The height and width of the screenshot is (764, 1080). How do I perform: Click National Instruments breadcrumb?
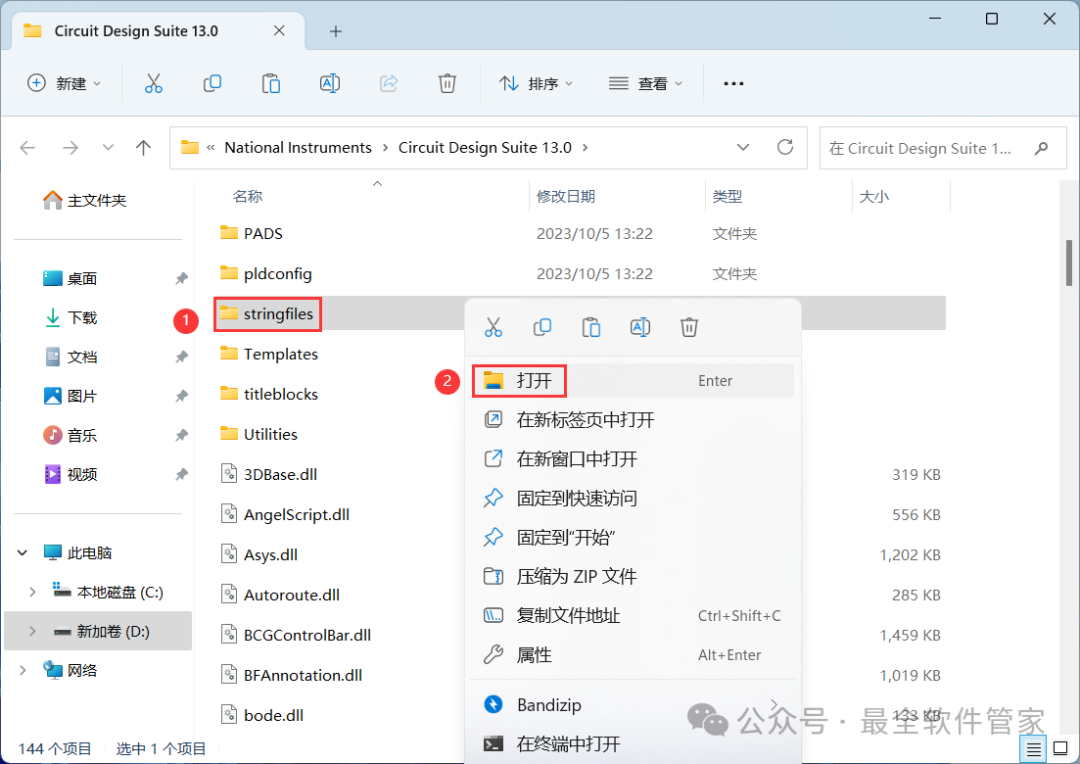[298, 147]
